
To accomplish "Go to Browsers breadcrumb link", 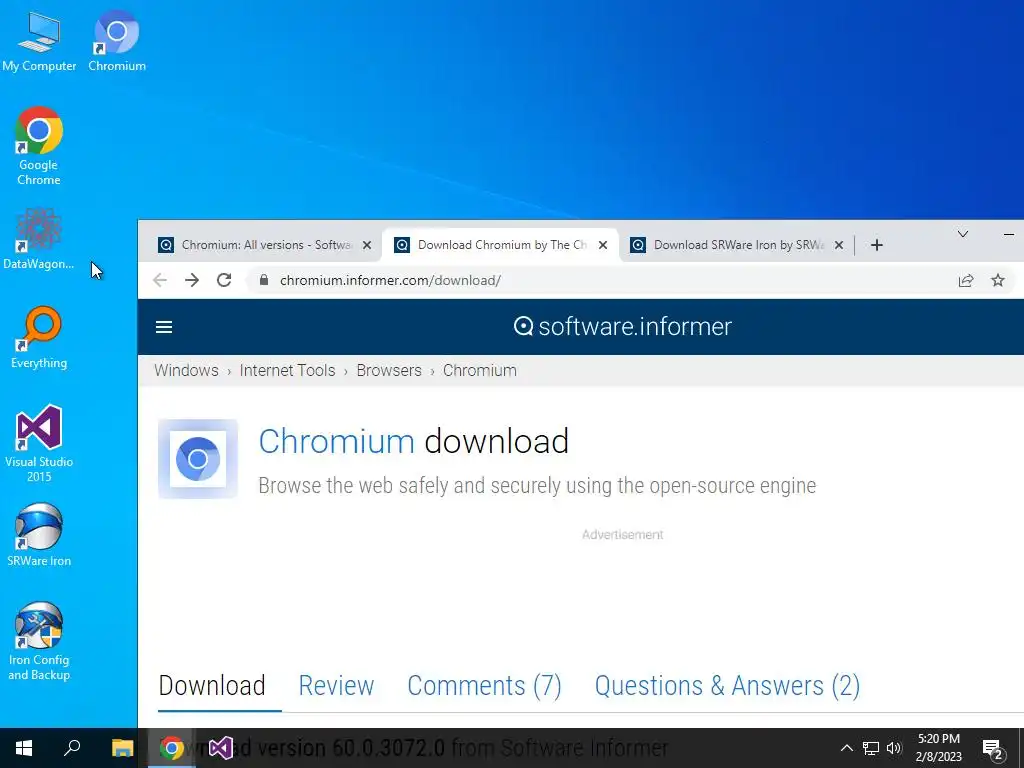I will 389,370.
